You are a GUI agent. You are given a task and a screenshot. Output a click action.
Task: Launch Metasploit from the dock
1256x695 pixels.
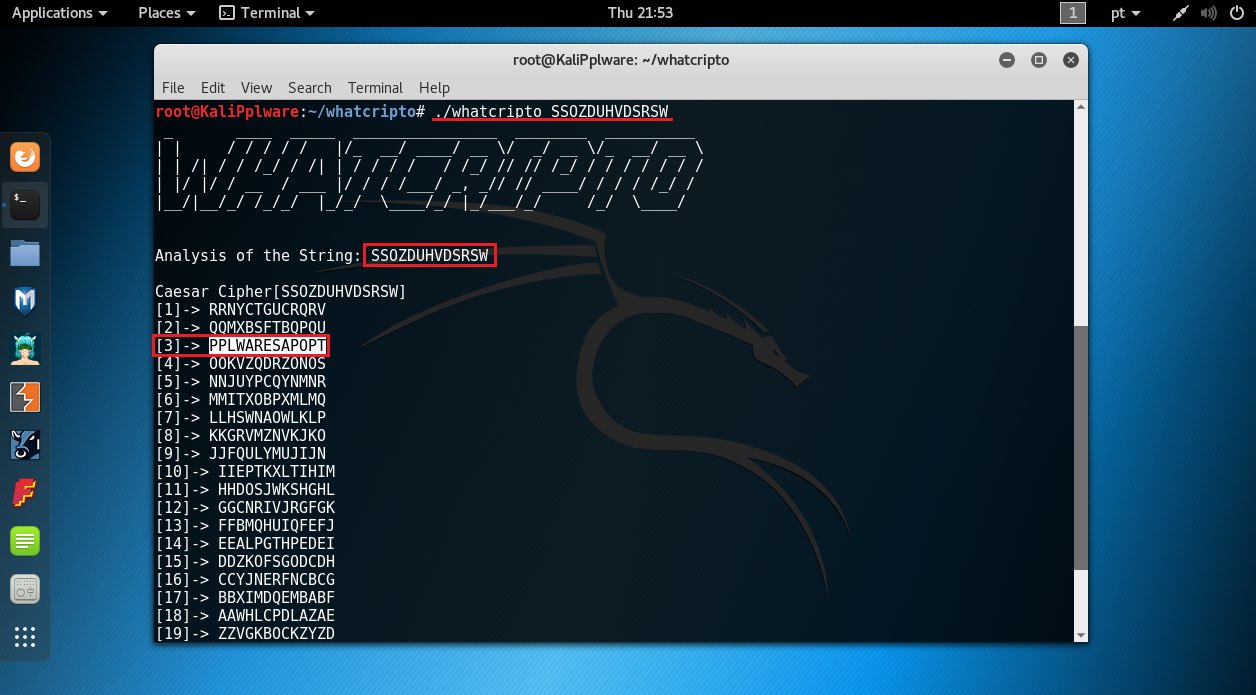click(x=25, y=301)
